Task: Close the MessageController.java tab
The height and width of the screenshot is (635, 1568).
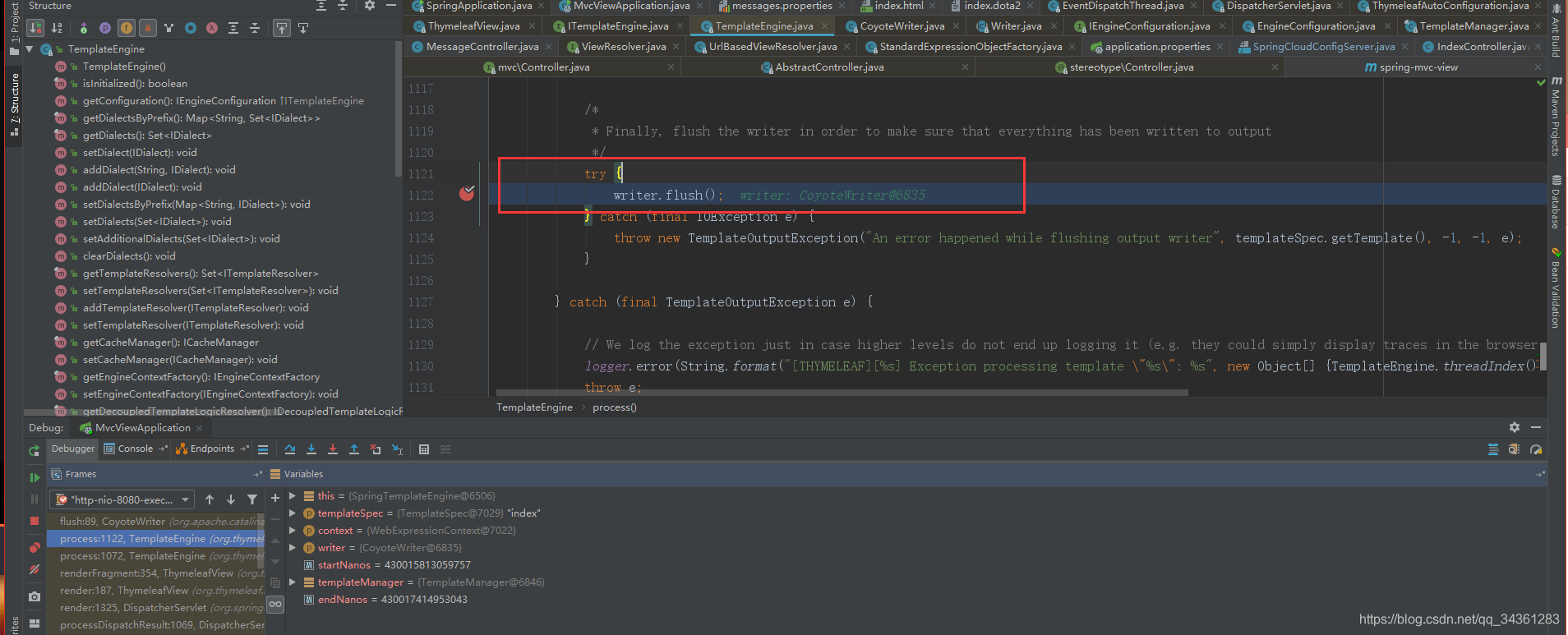Action: 549,47
